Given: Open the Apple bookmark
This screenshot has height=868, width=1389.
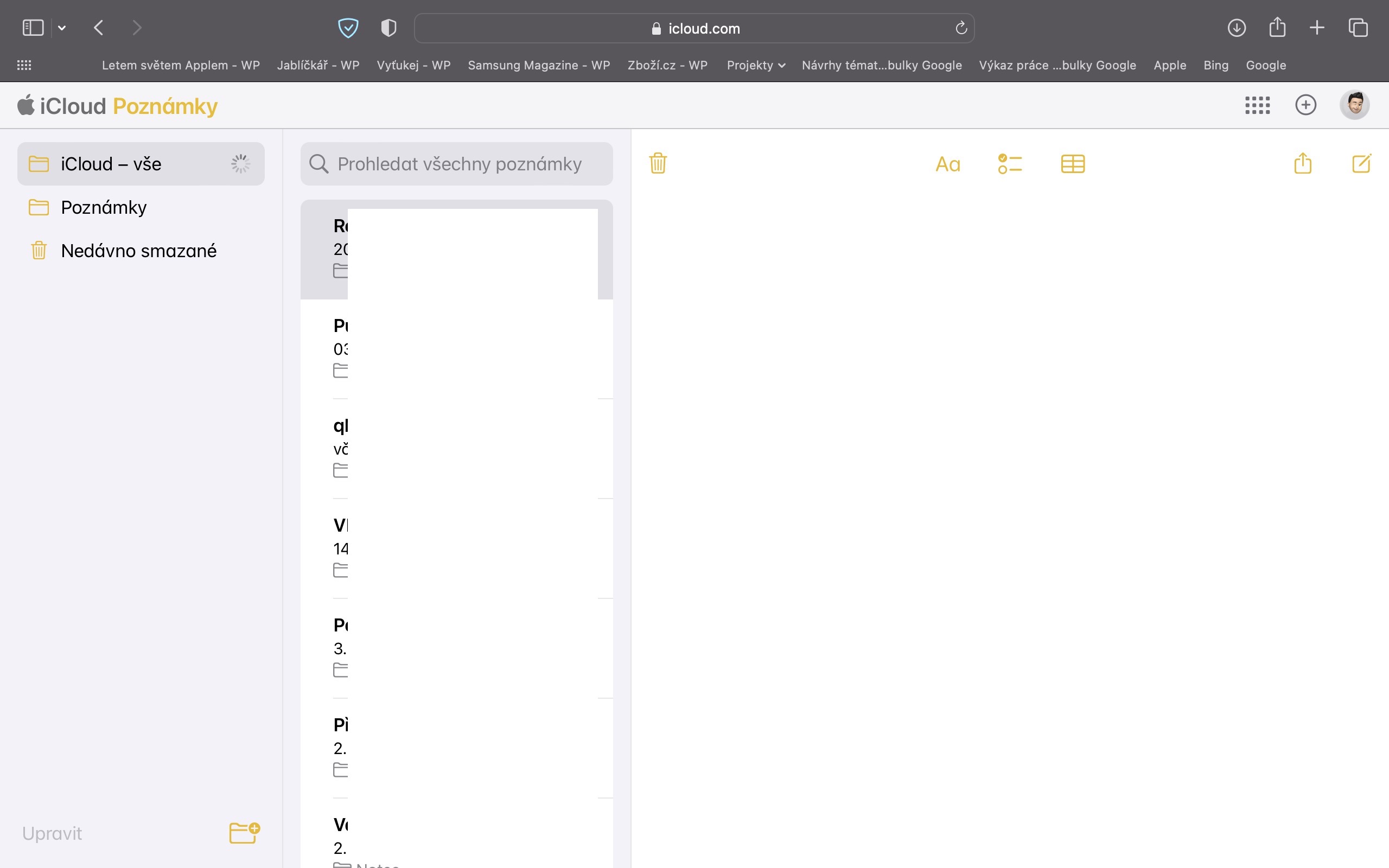Looking at the screenshot, I should 1169,66.
